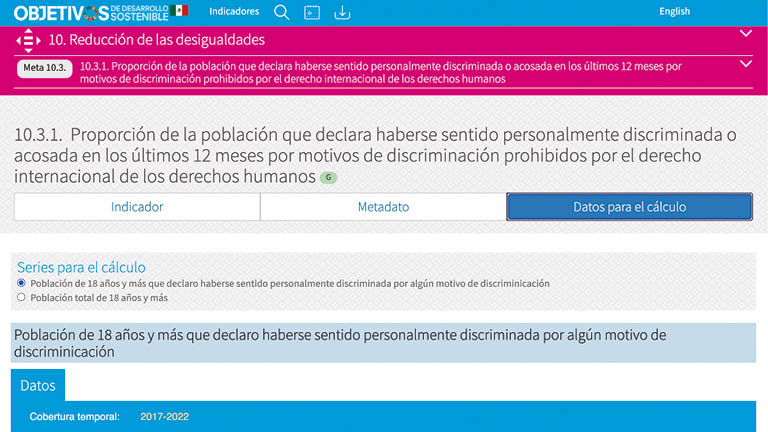The width and height of the screenshot is (768, 432).
Task: Select the Datos para el cálculo tab
Action: (x=629, y=207)
